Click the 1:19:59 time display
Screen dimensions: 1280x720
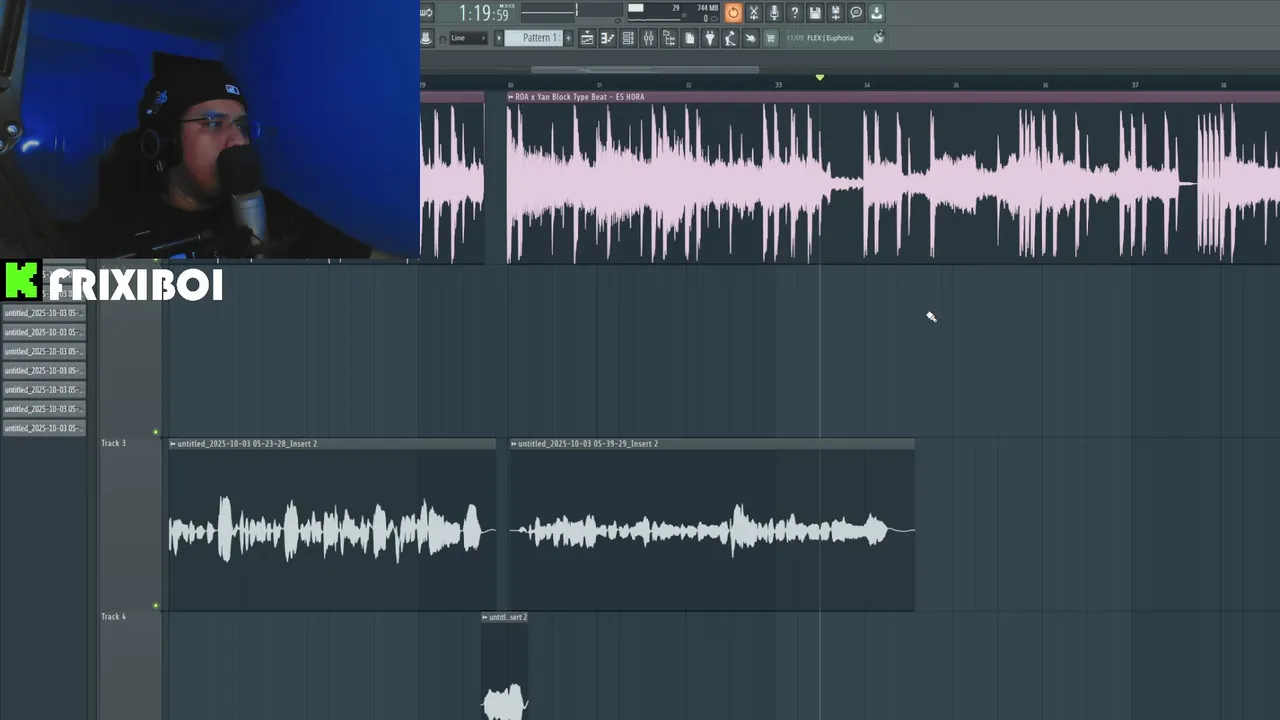(485, 13)
